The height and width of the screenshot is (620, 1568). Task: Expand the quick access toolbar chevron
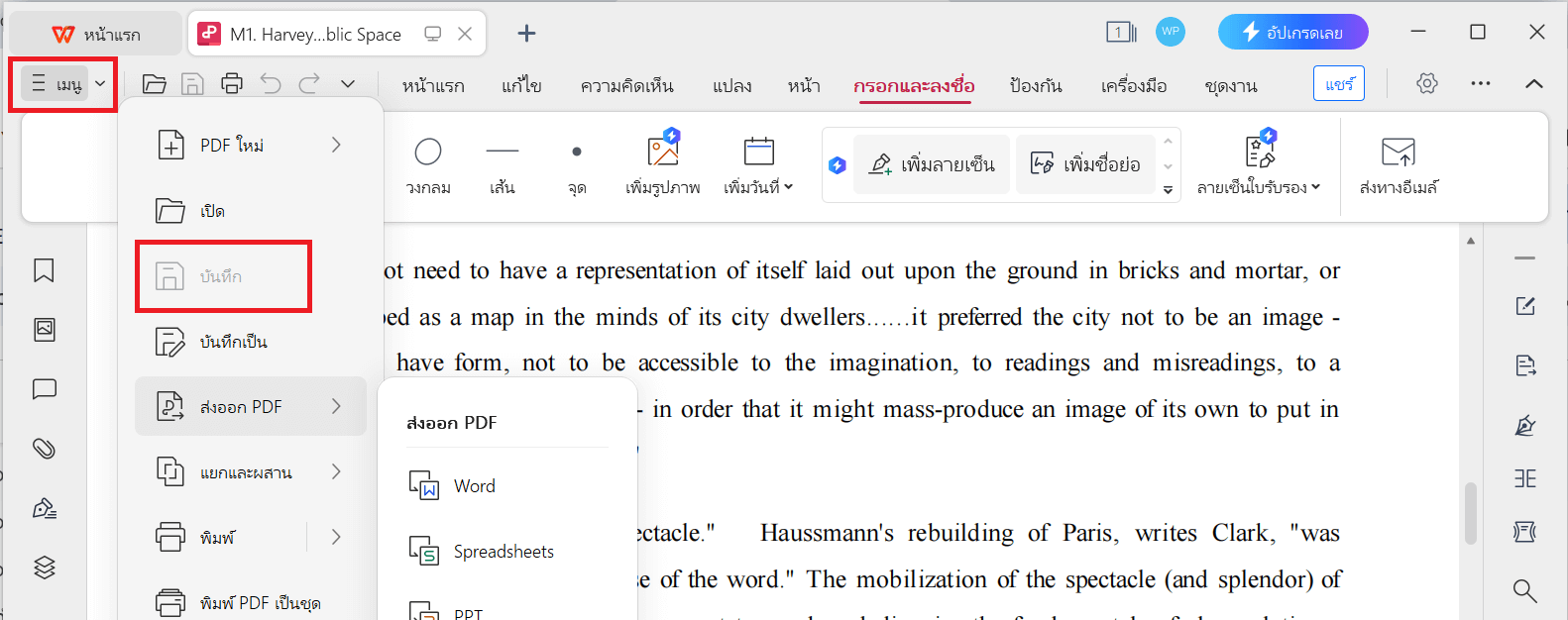[348, 84]
